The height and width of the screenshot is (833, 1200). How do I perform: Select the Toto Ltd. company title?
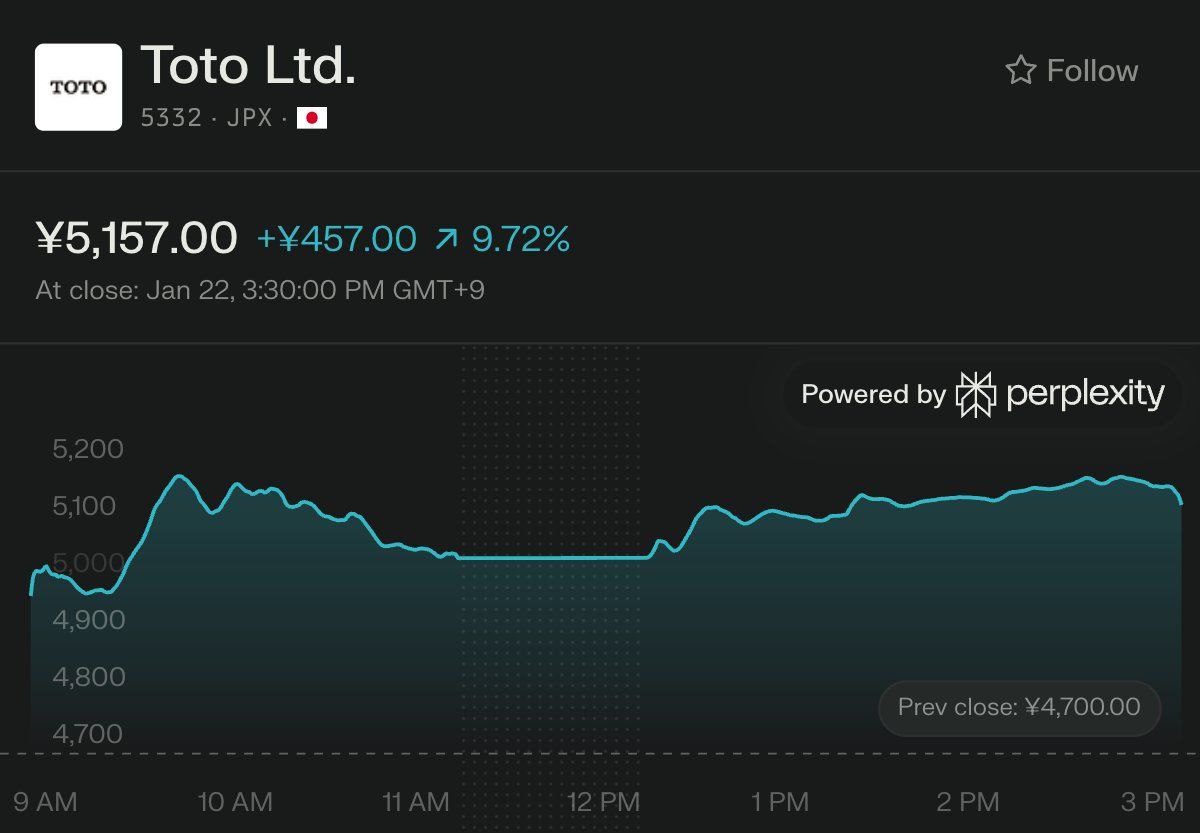click(248, 66)
